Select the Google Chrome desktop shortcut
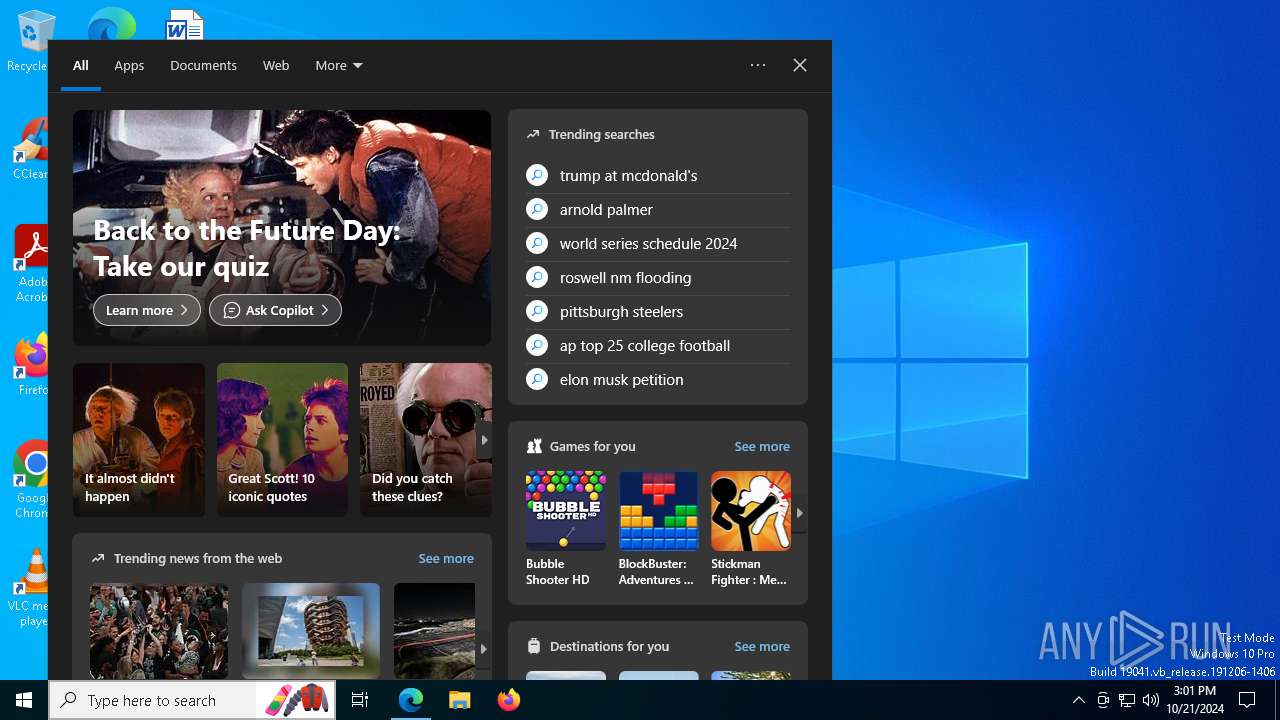The height and width of the screenshot is (720, 1280). [x=30, y=478]
